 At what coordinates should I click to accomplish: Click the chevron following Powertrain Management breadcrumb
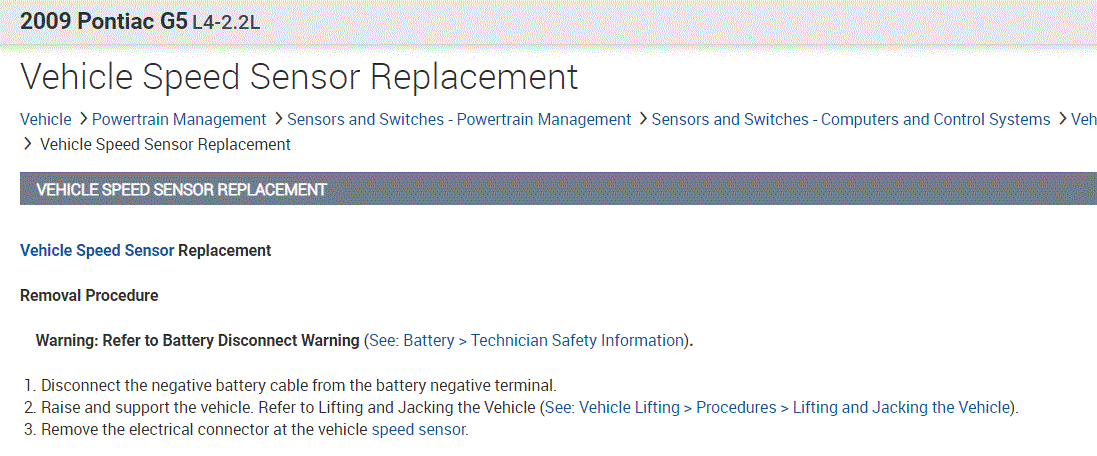click(277, 119)
